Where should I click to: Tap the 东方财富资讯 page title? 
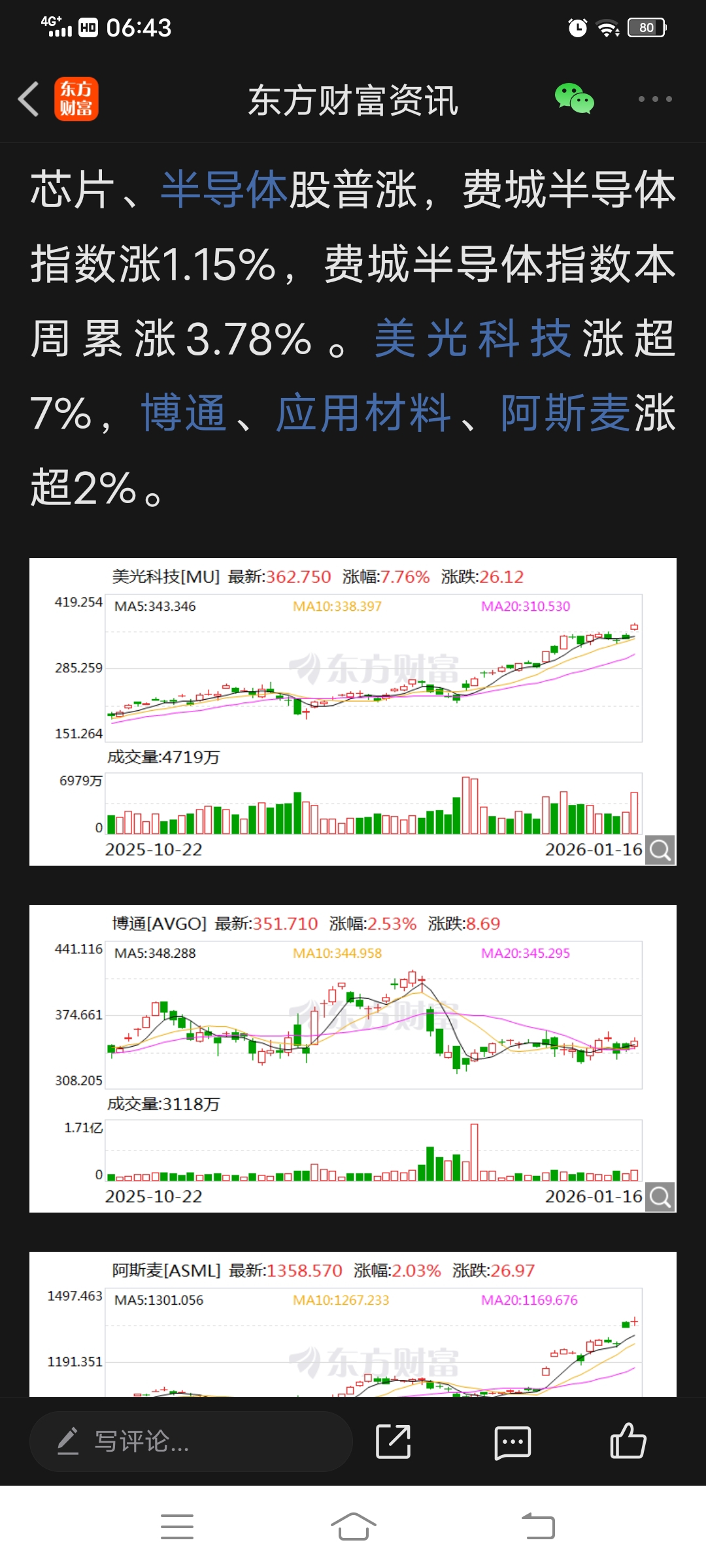point(353,101)
